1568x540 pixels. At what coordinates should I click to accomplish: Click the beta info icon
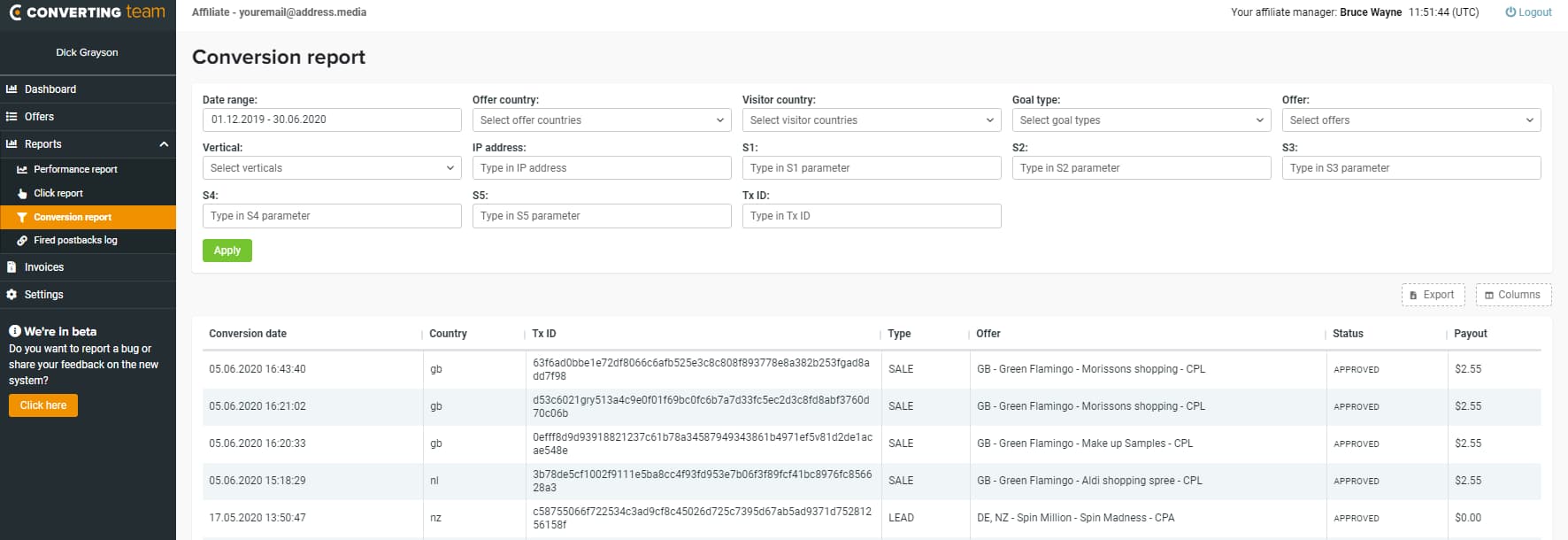tap(15, 331)
